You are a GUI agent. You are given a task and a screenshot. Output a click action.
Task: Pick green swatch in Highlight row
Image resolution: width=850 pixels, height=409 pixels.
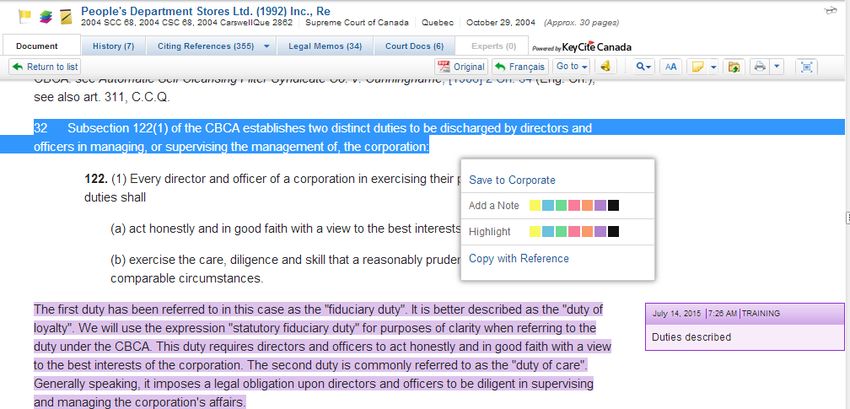click(x=561, y=232)
